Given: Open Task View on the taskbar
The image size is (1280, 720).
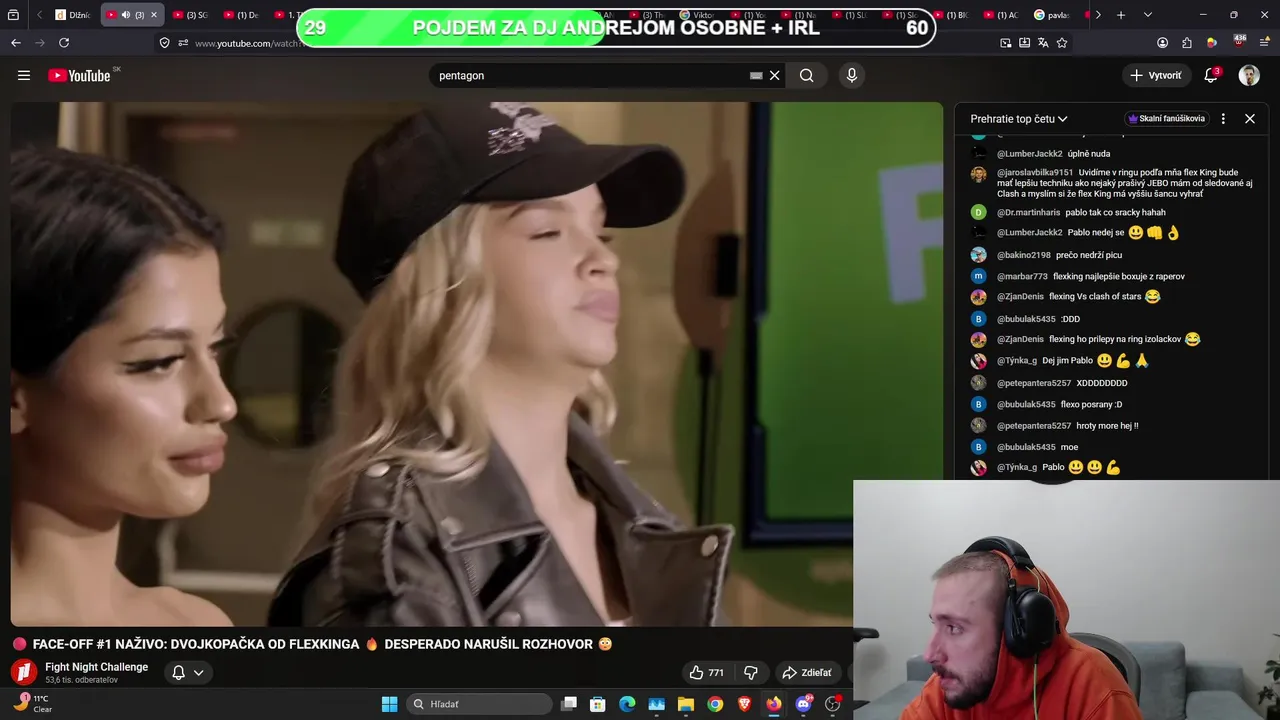Looking at the screenshot, I should coord(569,704).
